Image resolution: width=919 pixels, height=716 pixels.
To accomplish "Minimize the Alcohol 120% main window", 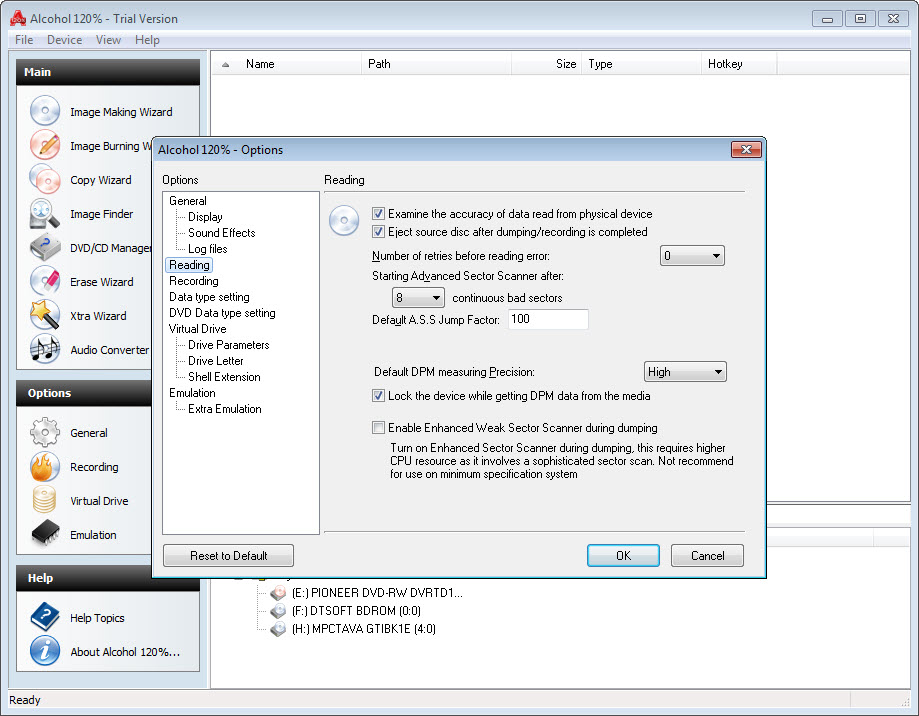I will [827, 19].
